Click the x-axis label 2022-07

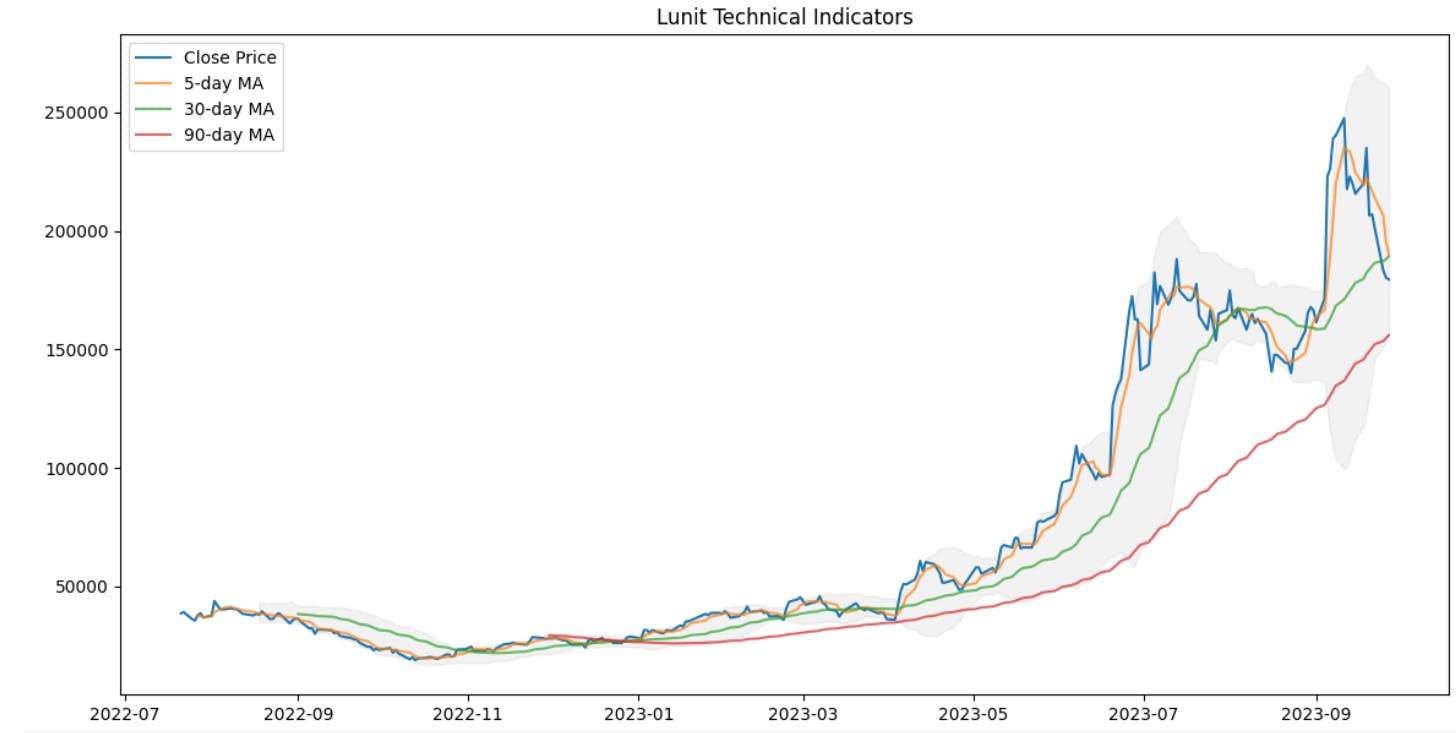124,715
